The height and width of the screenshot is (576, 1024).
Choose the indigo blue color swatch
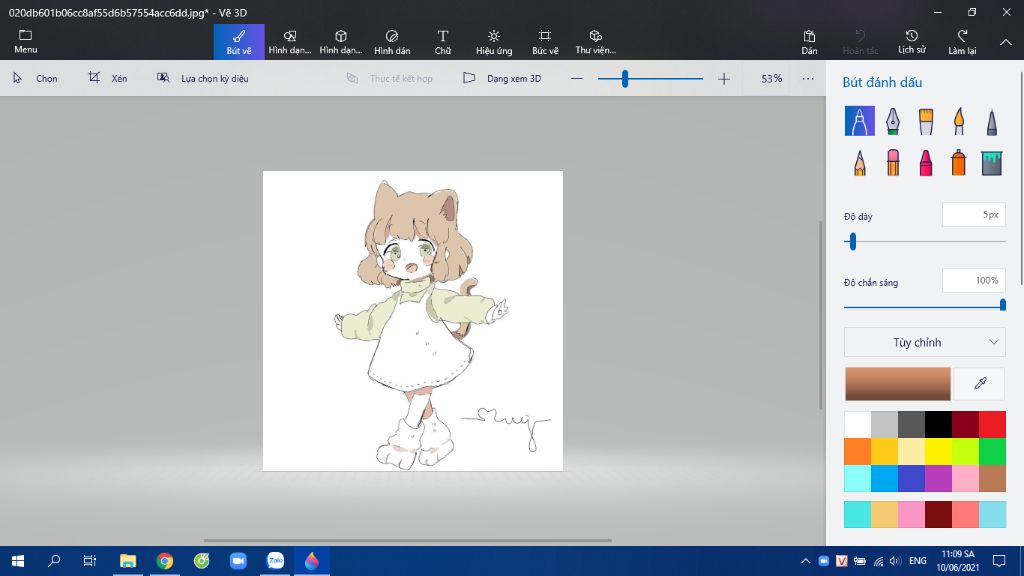[x=912, y=478]
